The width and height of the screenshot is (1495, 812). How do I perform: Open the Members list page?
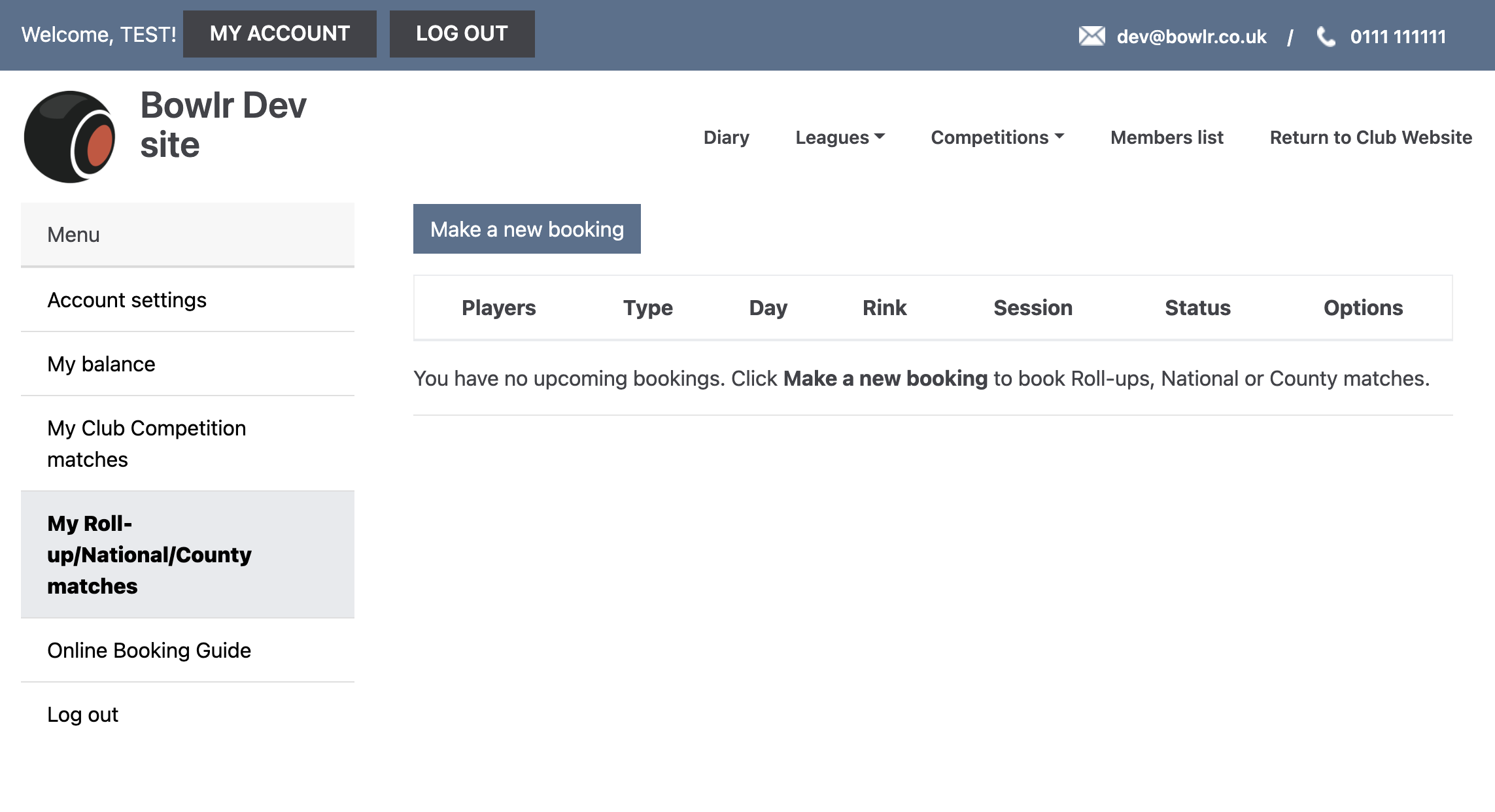[x=1167, y=137]
